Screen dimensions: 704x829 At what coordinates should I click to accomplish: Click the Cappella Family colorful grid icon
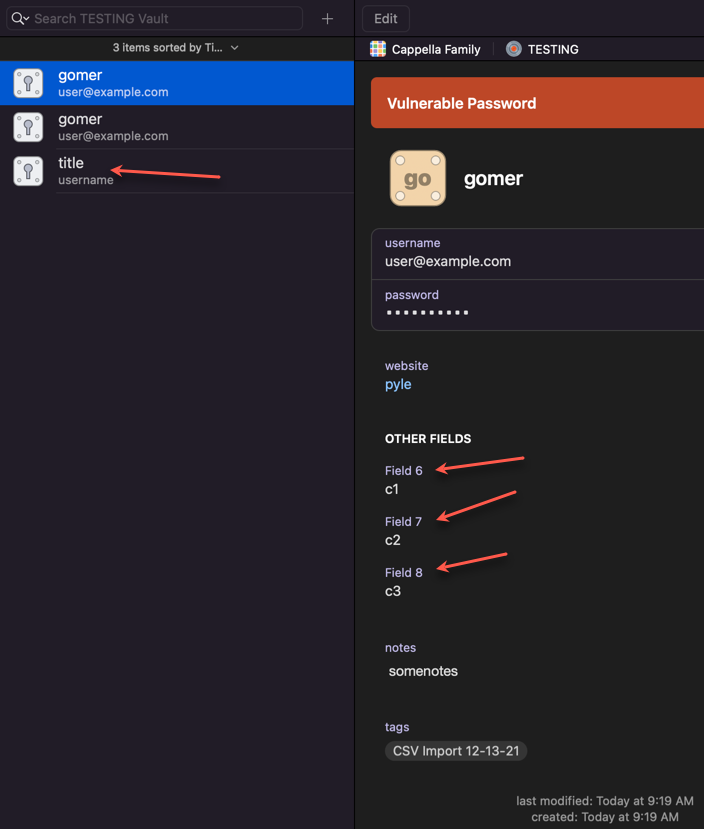click(378, 49)
